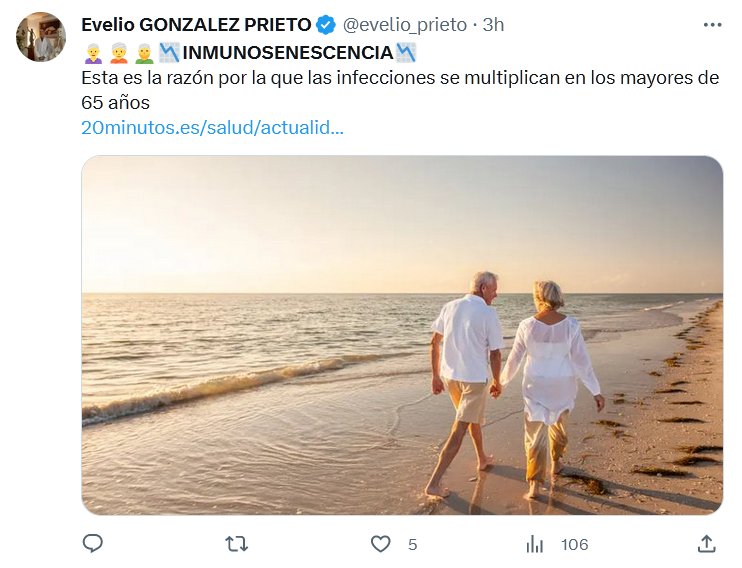The height and width of the screenshot is (568, 742).
Task: Repost this tweet with the retweet icon
Action: pos(237,544)
